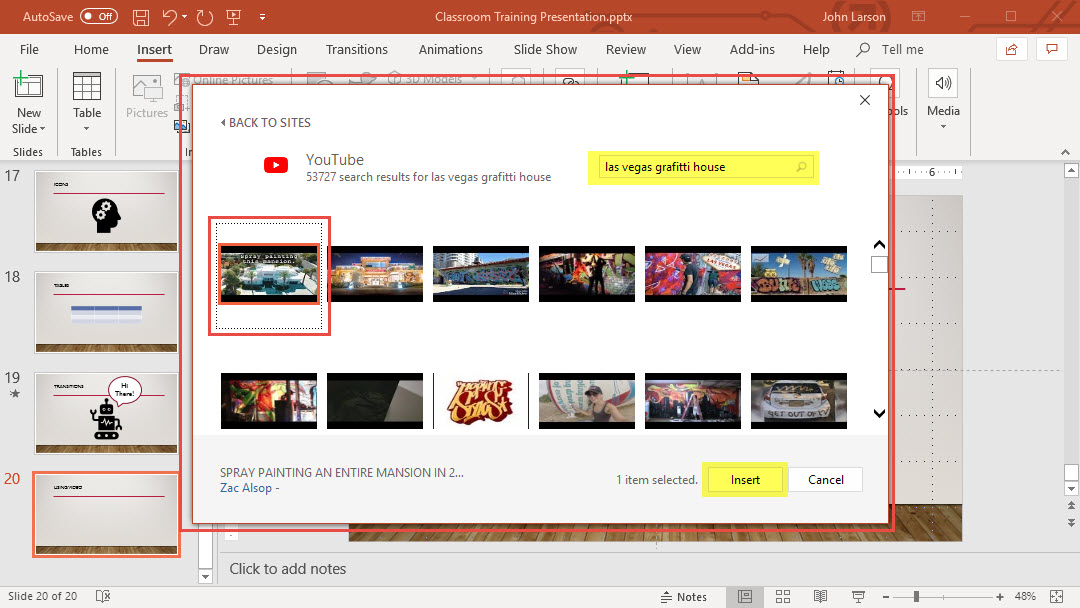Click the Save icon in title bar
This screenshot has height=608, width=1080.
[141, 17]
